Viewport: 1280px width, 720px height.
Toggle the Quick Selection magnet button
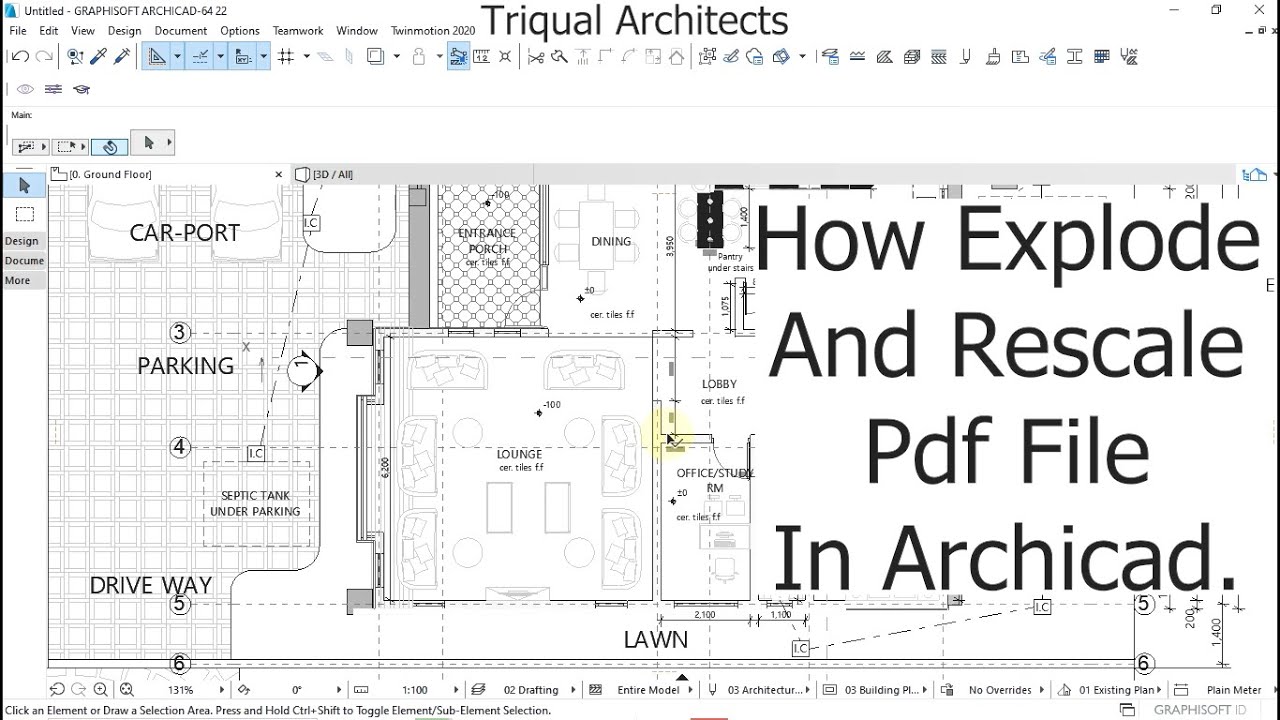click(x=109, y=146)
